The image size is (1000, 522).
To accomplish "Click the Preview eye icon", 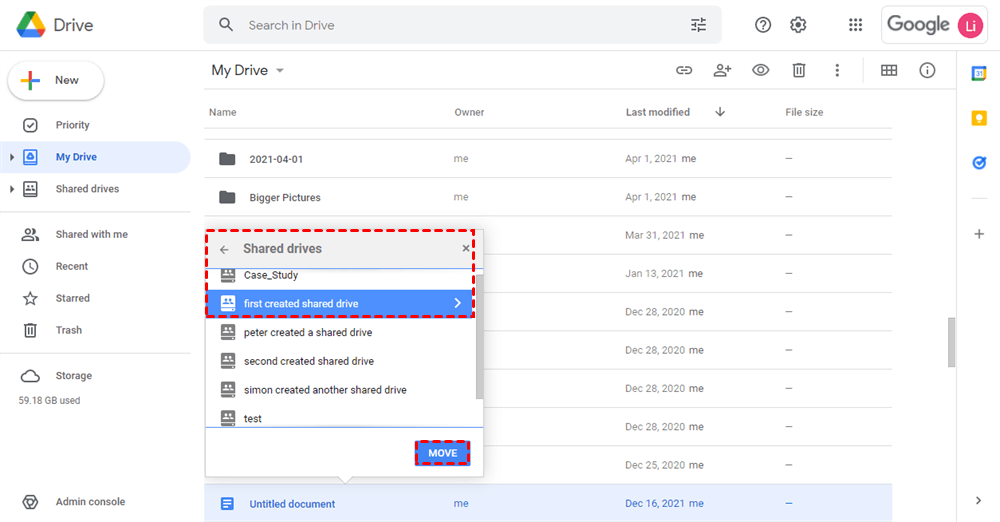I will click(x=761, y=70).
